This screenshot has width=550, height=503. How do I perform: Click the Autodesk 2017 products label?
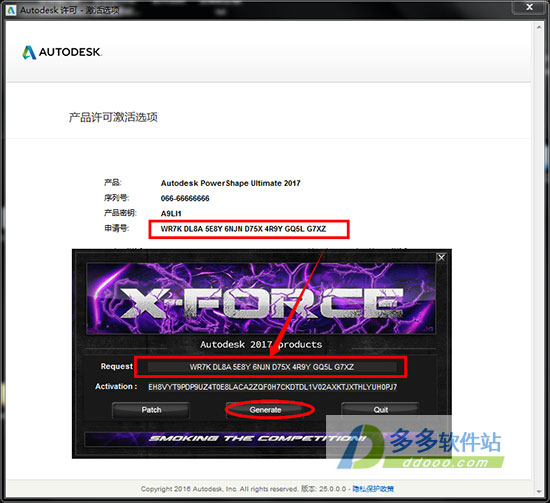261,344
